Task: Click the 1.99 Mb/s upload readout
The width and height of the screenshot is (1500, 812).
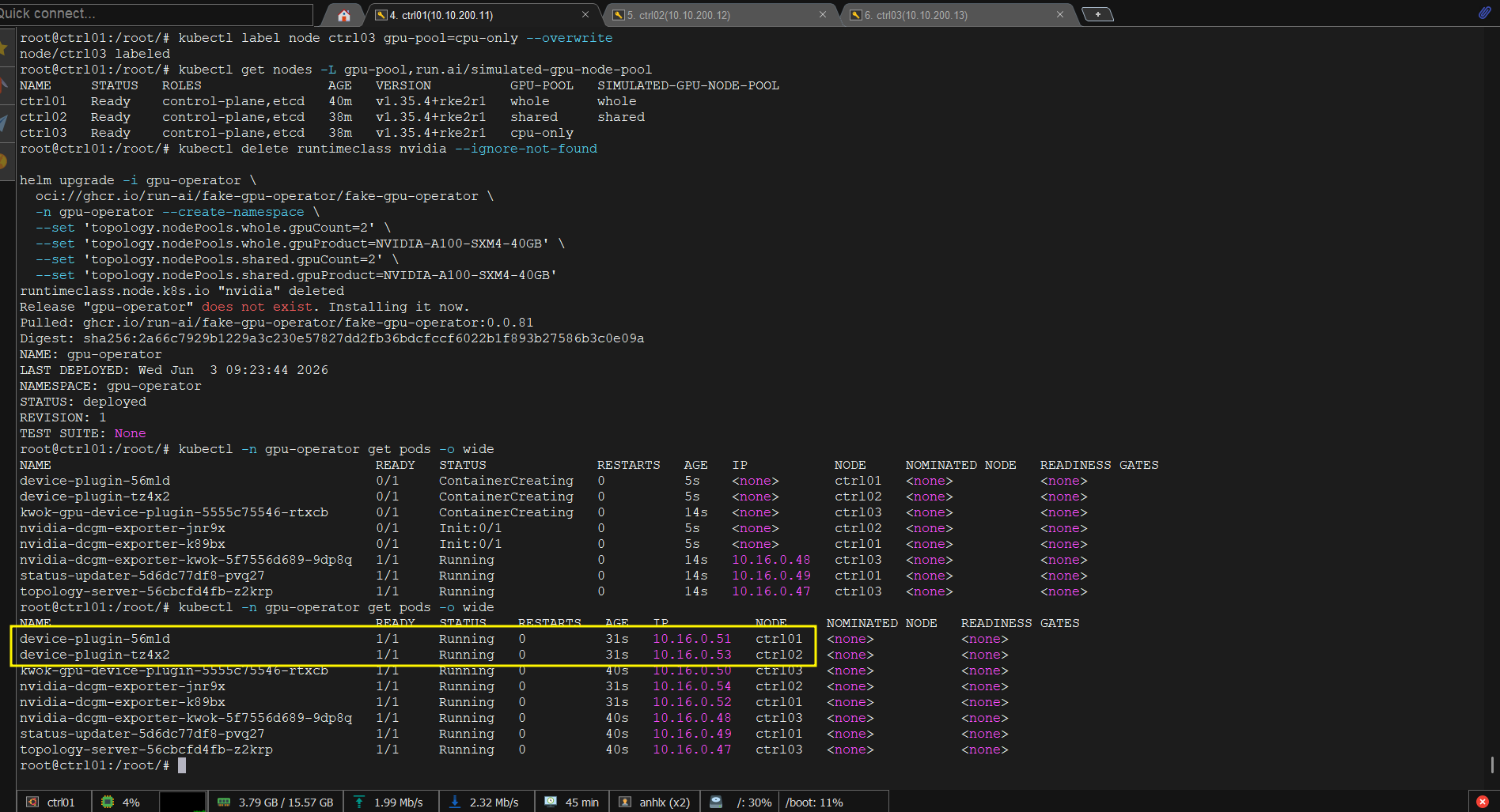Action: click(x=398, y=803)
